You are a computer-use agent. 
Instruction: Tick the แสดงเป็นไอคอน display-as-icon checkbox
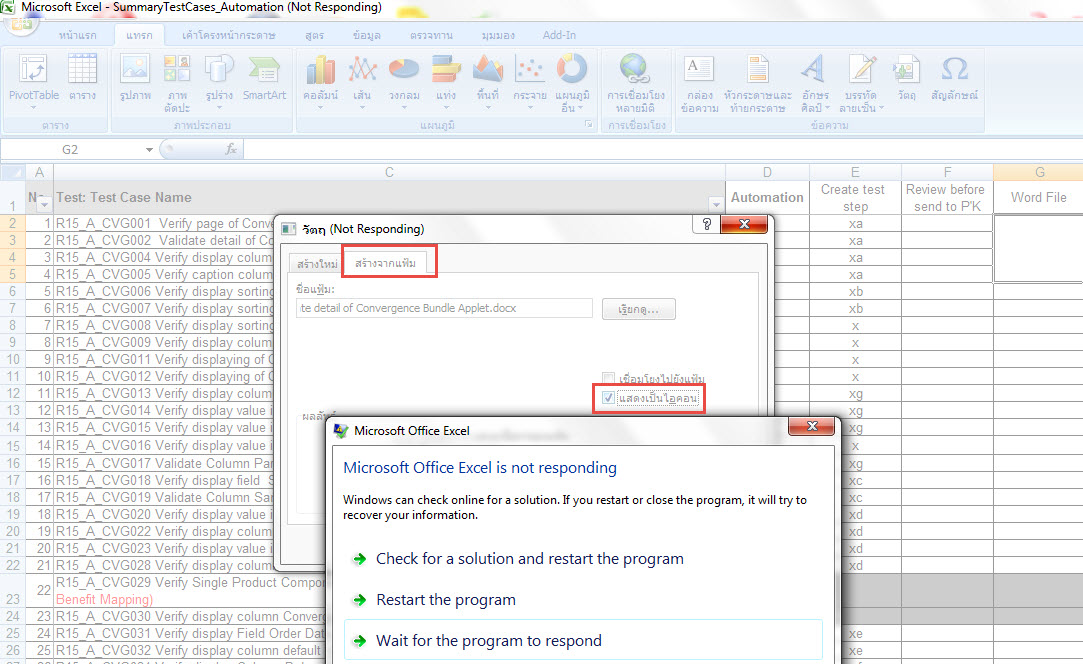click(608, 397)
